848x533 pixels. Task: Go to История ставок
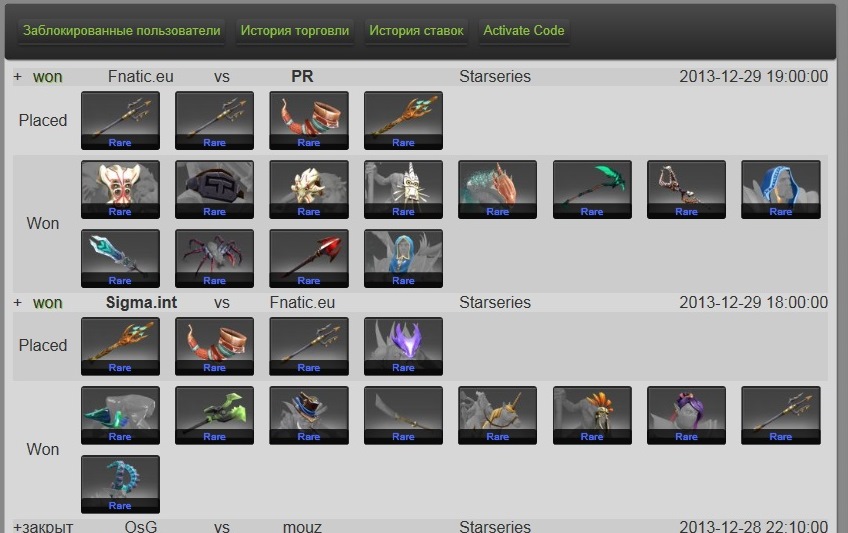pyautogui.click(x=416, y=31)
